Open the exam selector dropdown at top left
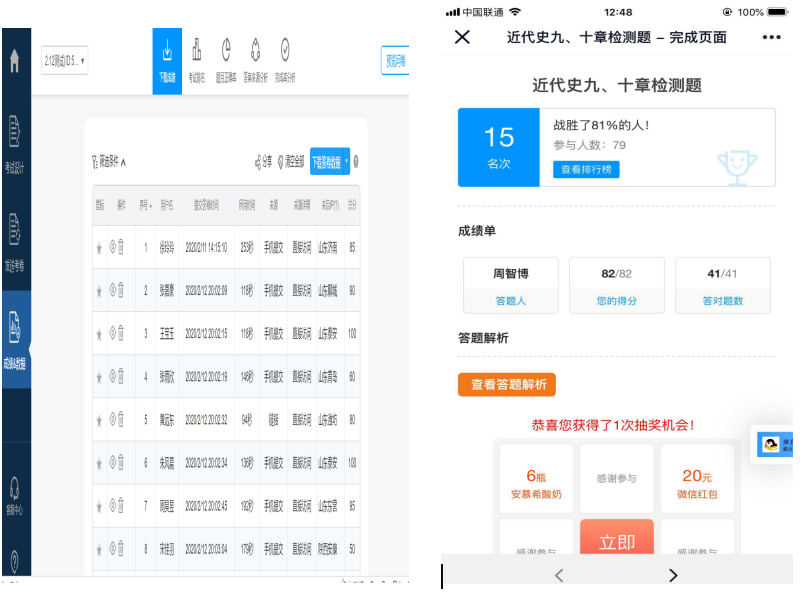The image size is (805, 610). coord(64,62)
